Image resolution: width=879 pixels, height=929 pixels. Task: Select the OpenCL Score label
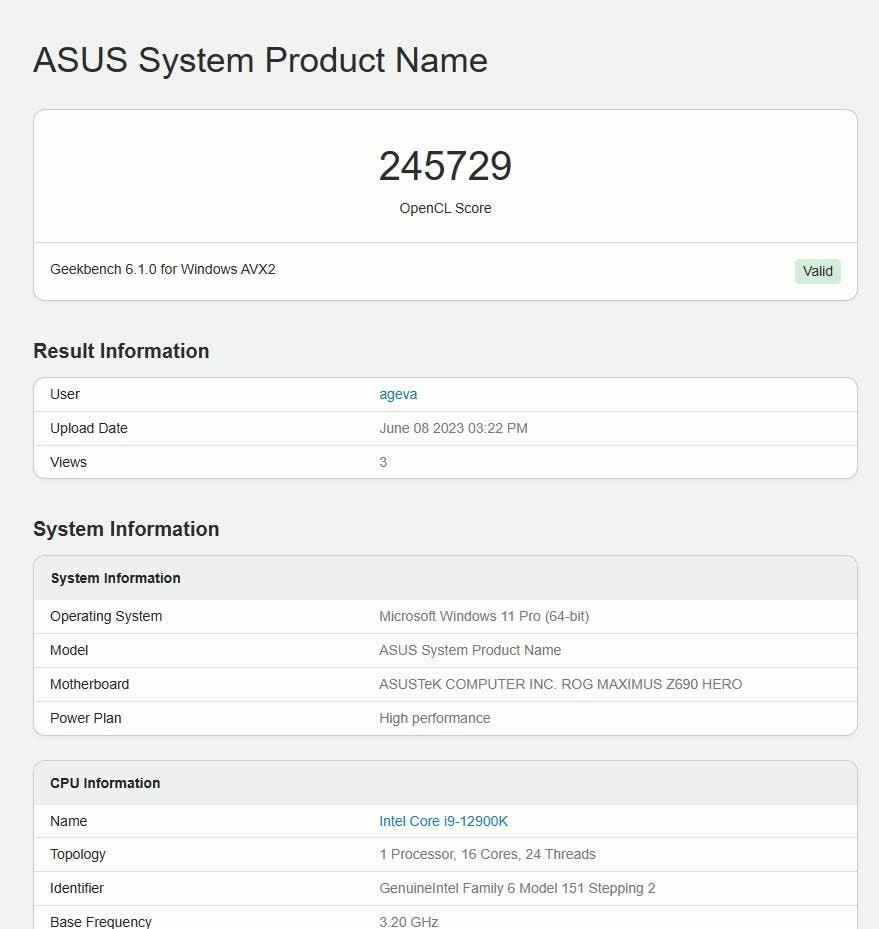click(445, 209)
